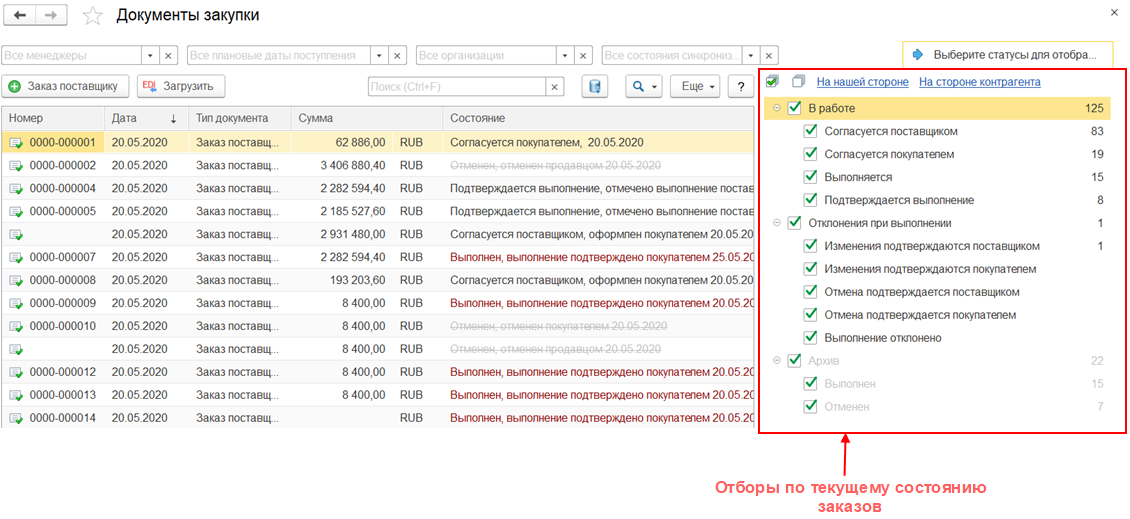Screen dimensions: 1130x519
Task: Sort by the Дата column header
Action: click(146, 118)
